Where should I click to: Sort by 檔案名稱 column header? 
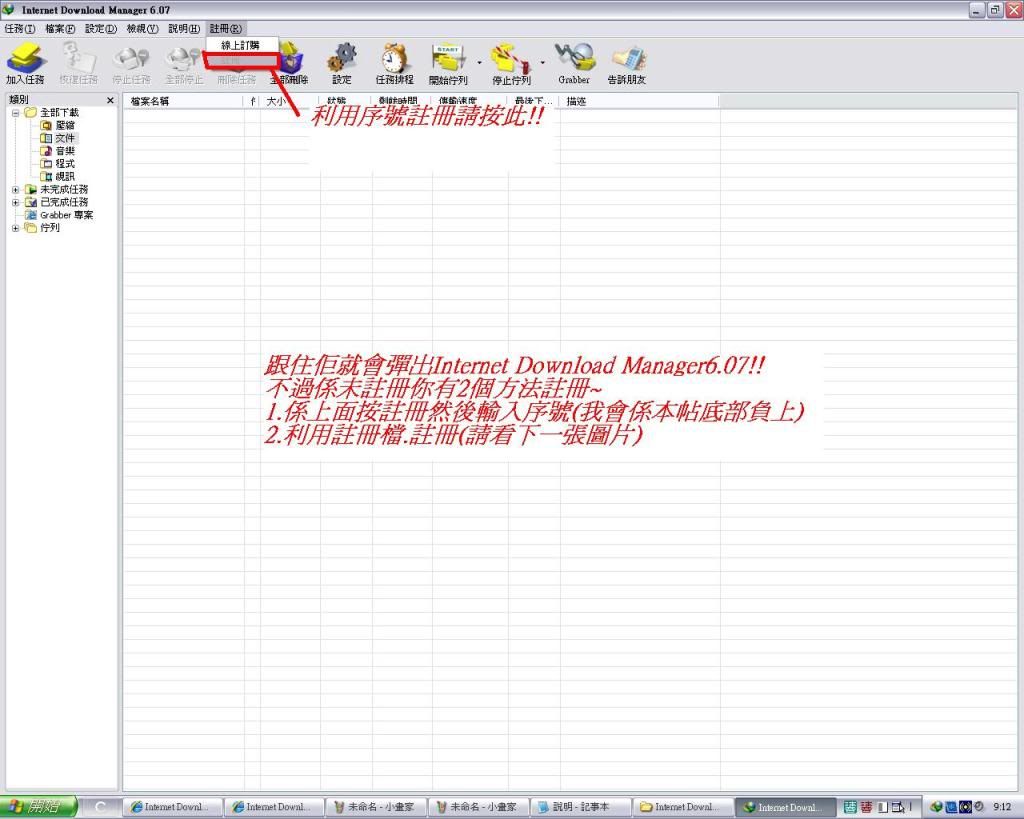click(180, 102)
